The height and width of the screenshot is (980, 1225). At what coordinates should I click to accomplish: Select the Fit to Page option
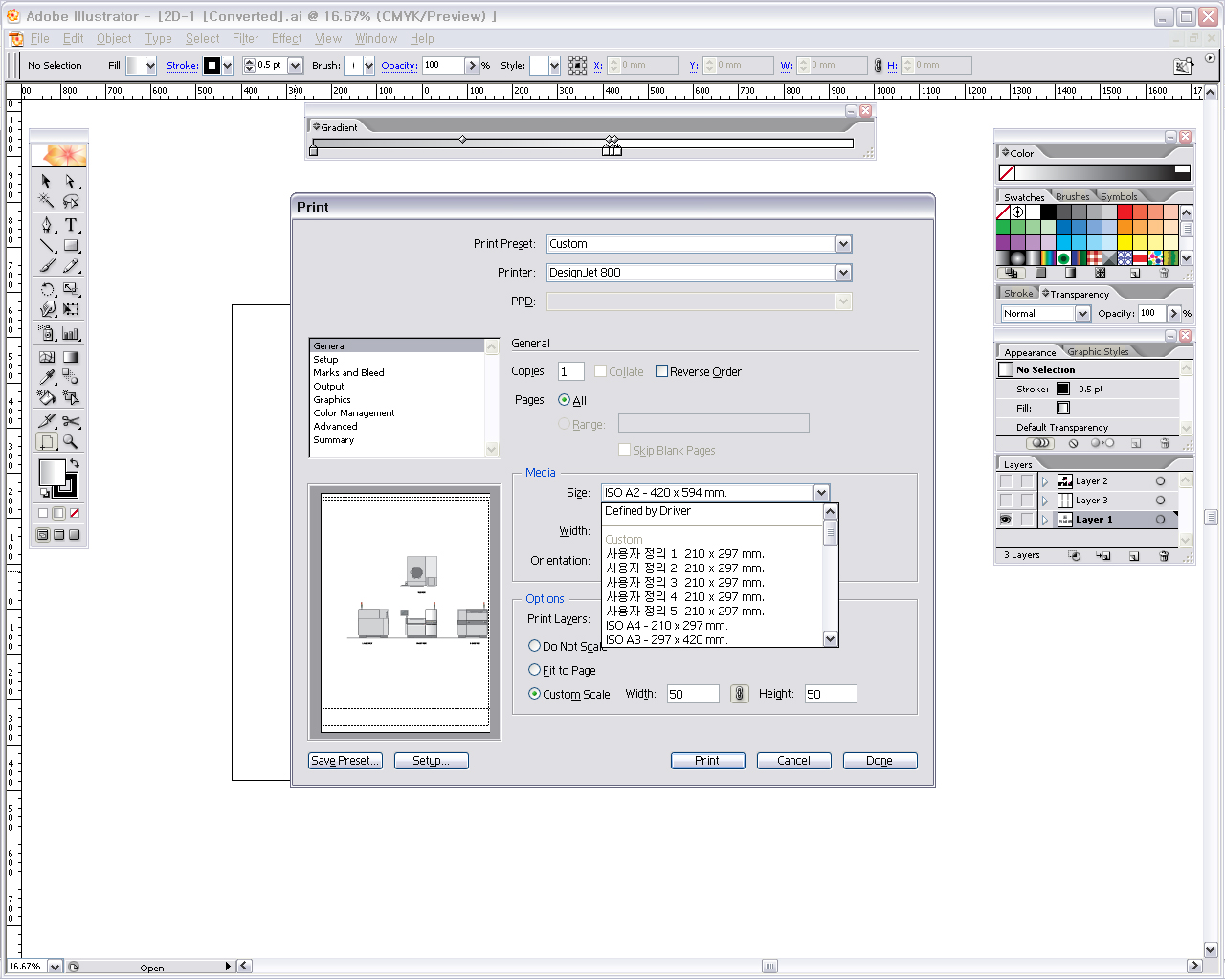(x=535, y=670)
